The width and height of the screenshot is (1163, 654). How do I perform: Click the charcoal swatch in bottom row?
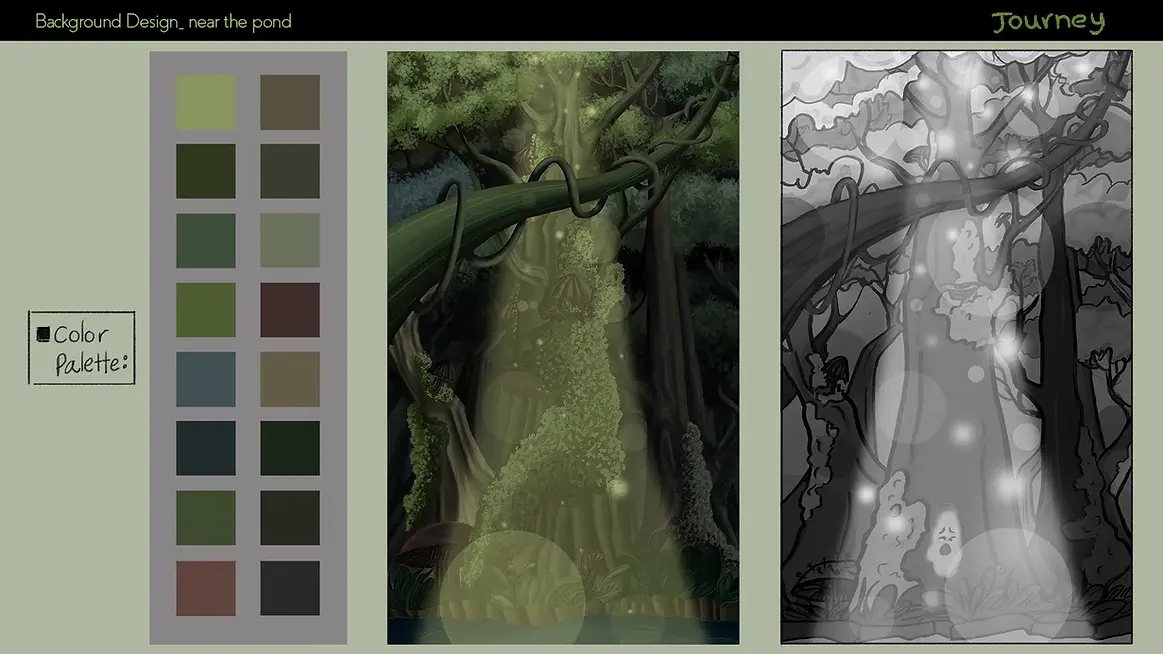(x=290, y=588)
